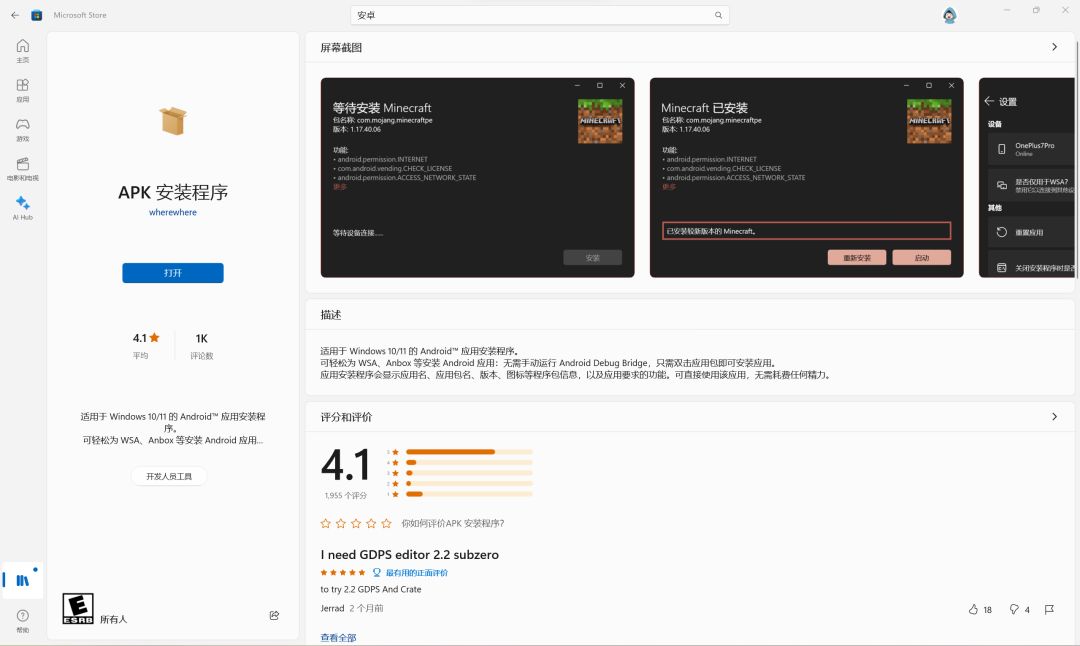Report the Jerrad review with flag

[1049, 609]
